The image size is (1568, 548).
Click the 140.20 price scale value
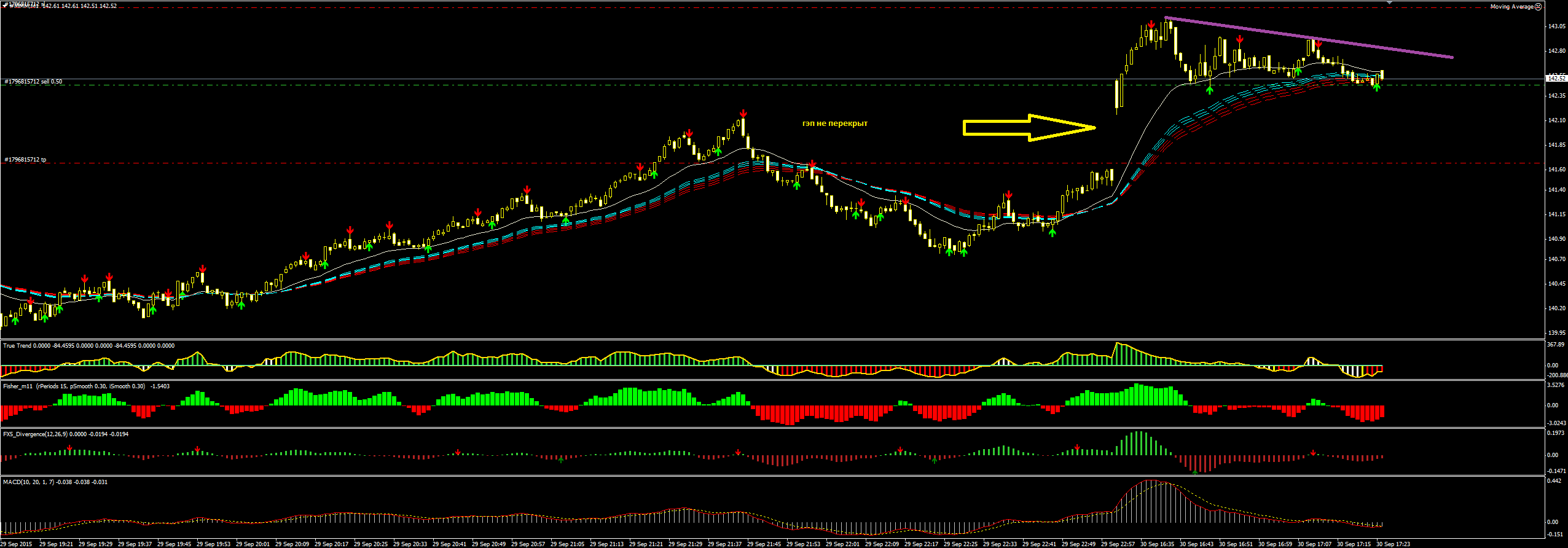1556,308
